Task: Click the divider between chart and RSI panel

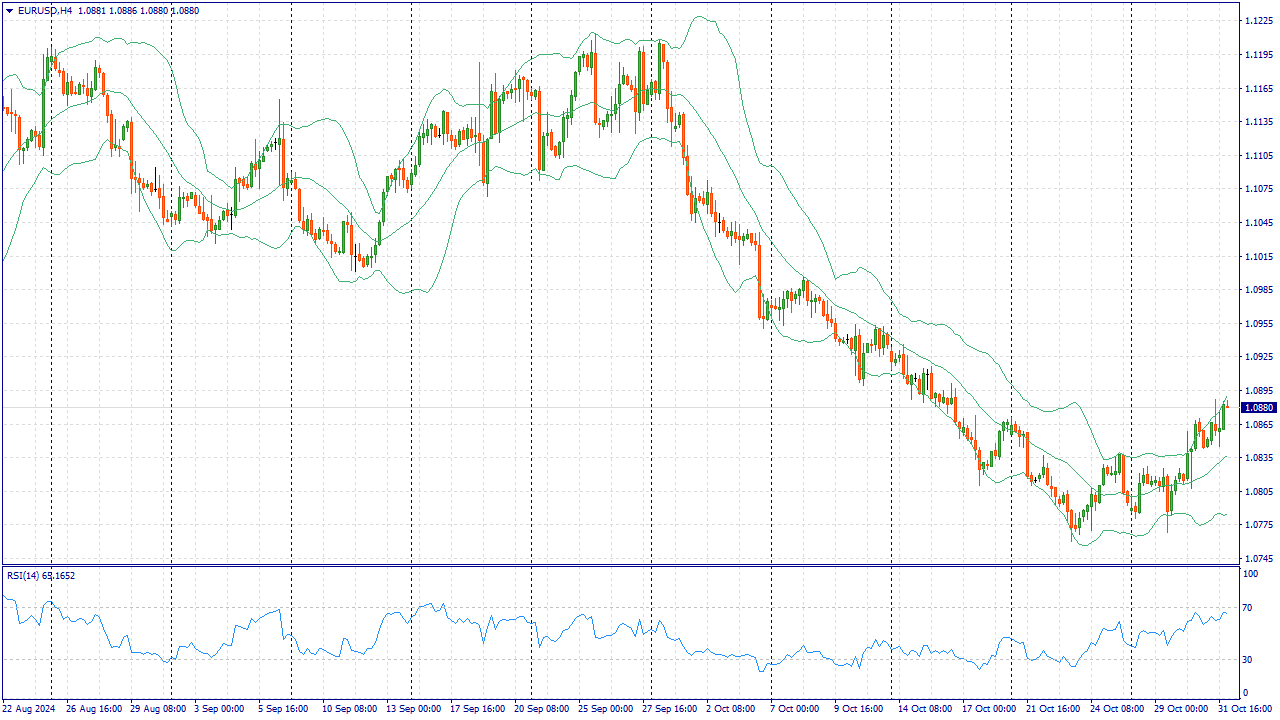Action: 620,566
